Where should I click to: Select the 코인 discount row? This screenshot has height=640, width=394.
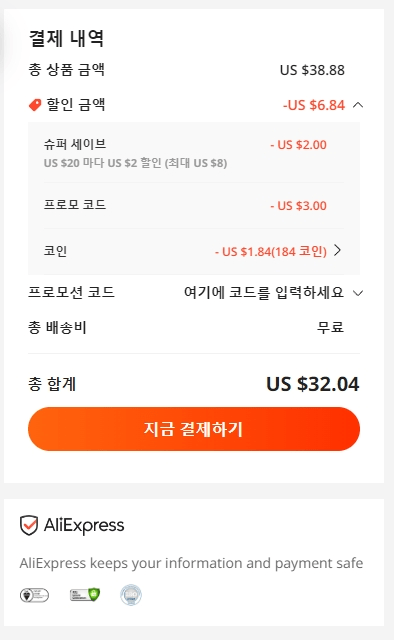point(194,251)
